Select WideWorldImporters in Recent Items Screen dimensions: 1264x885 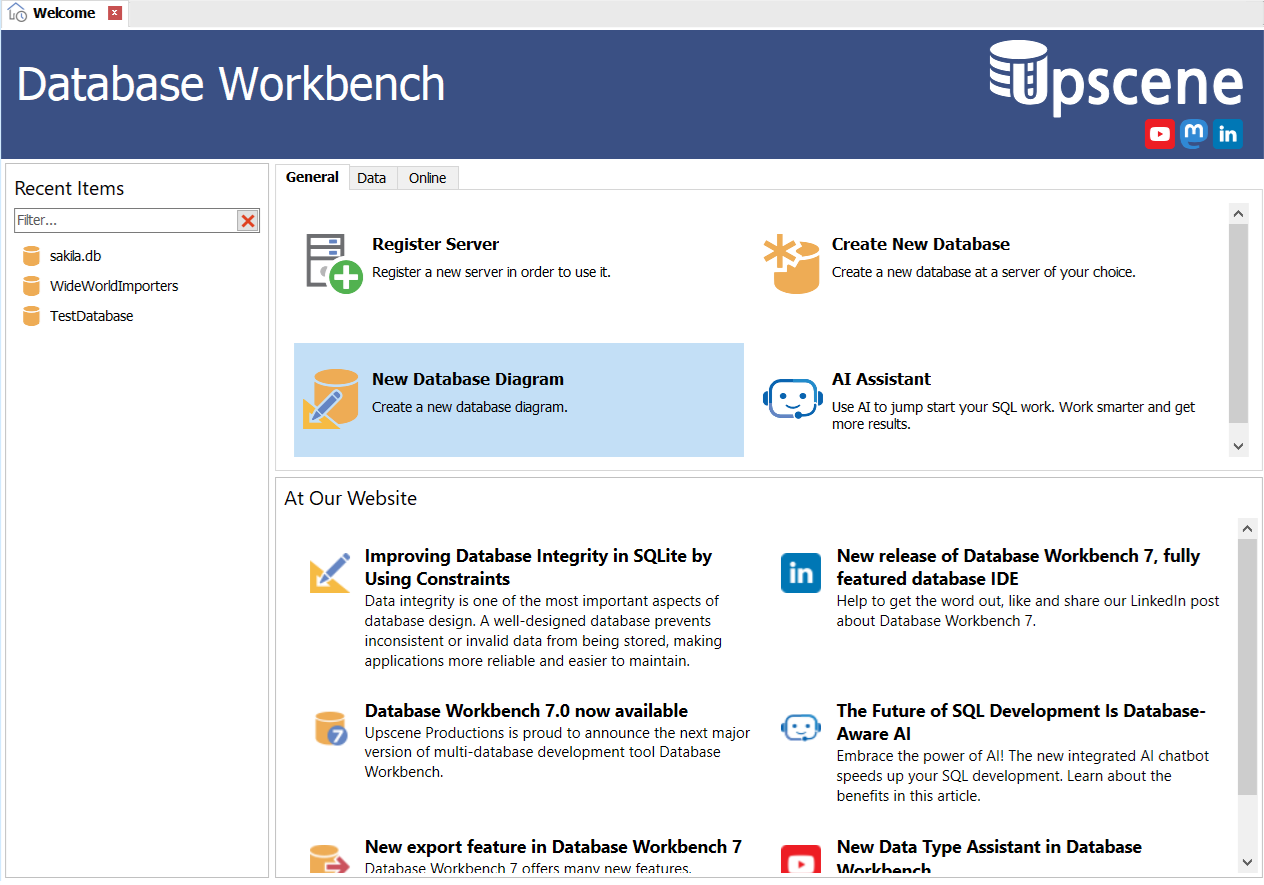(x=114, y=286)
